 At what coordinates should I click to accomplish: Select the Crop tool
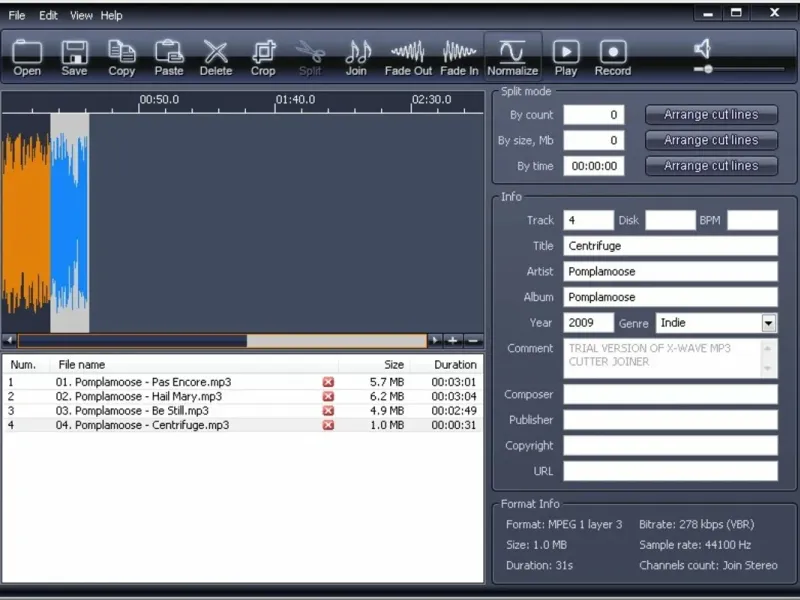[x=263, y=58]
